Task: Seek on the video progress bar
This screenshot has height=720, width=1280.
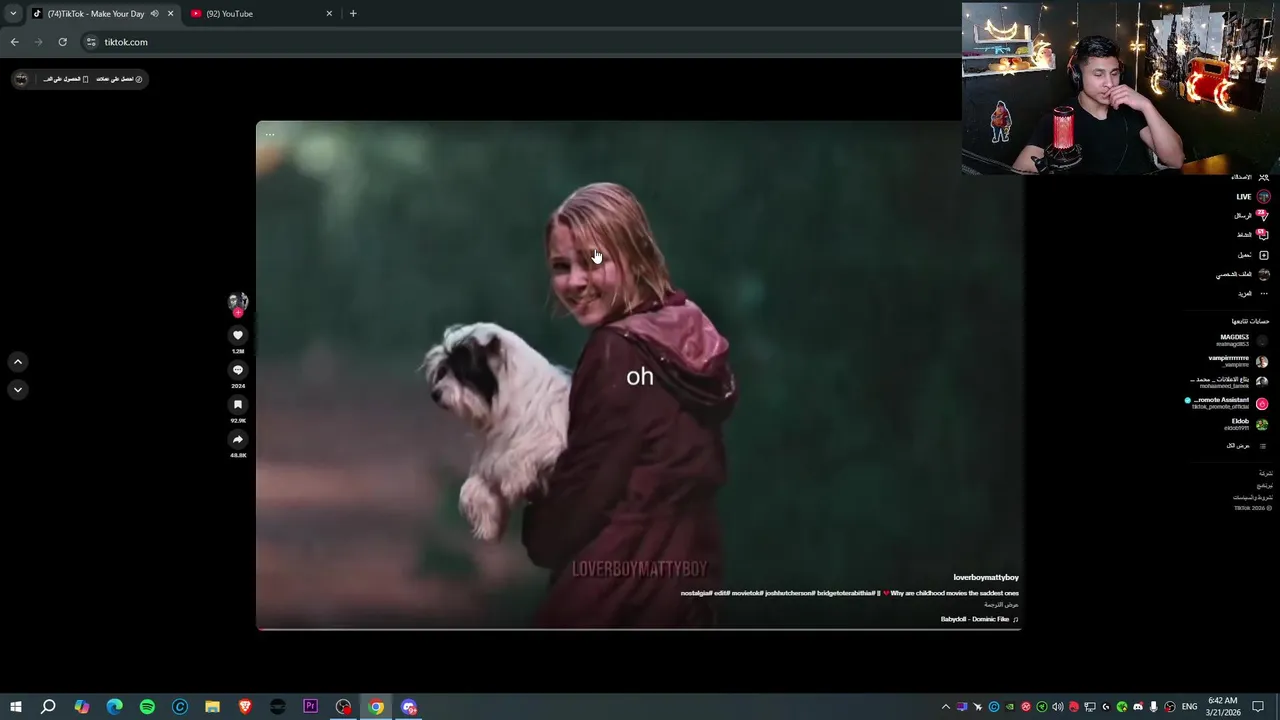Action: 639,629
